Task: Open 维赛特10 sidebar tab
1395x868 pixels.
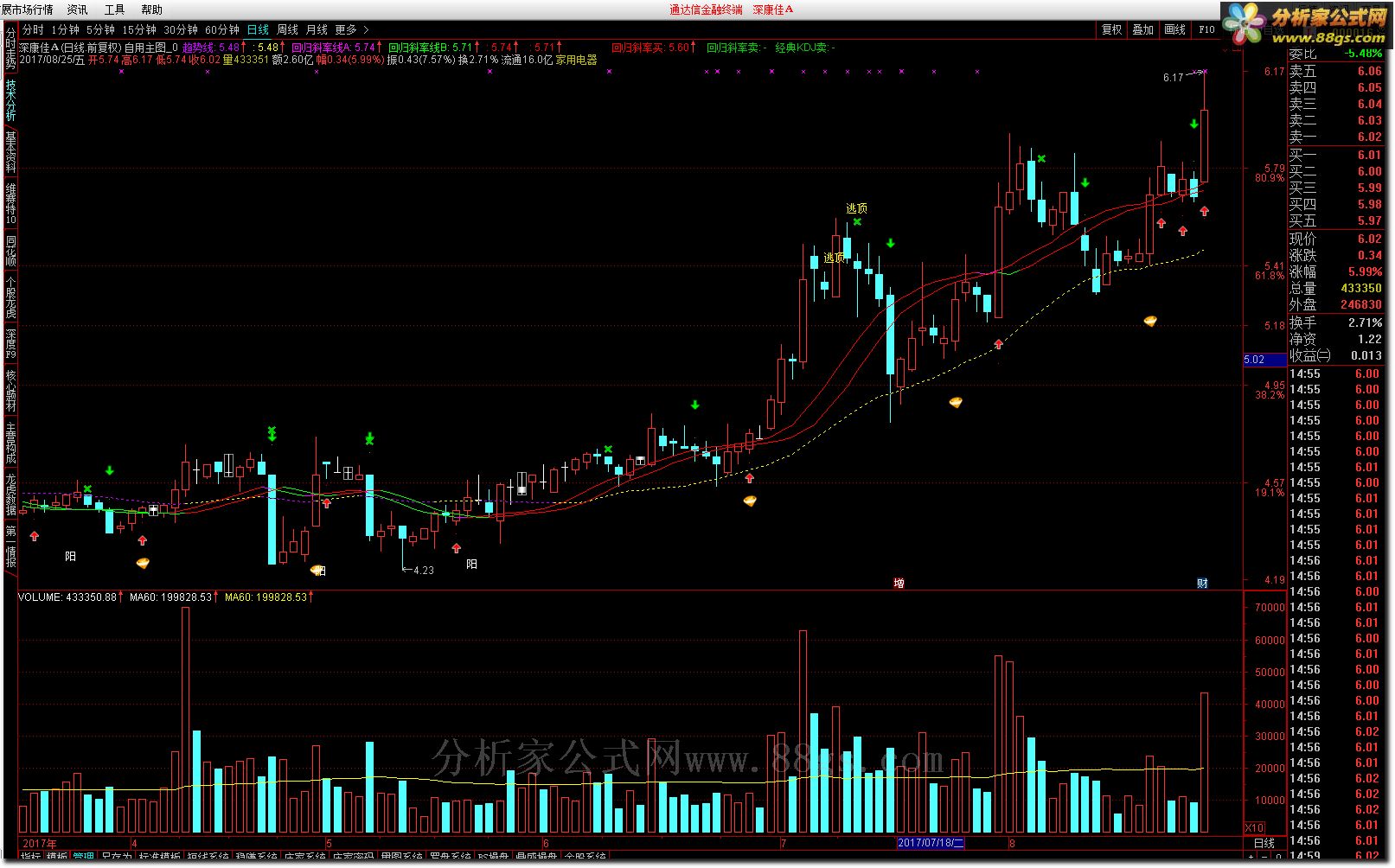Action: coord(10,203)
